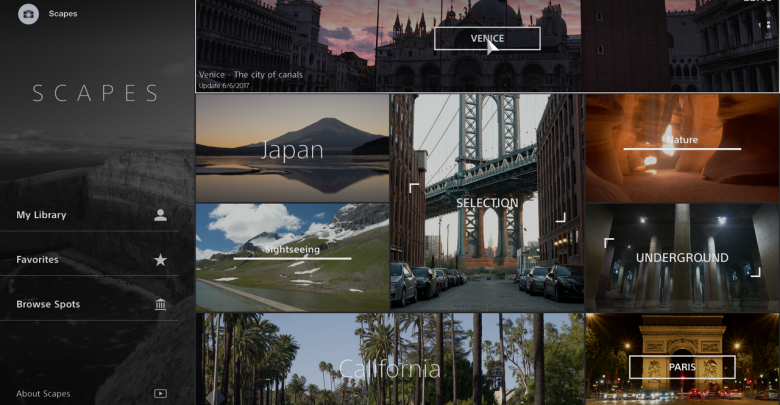The image size is (780, 405).
Task: Click the "Venice - The city of canals" caption
Action: click(x=250, y=74)
